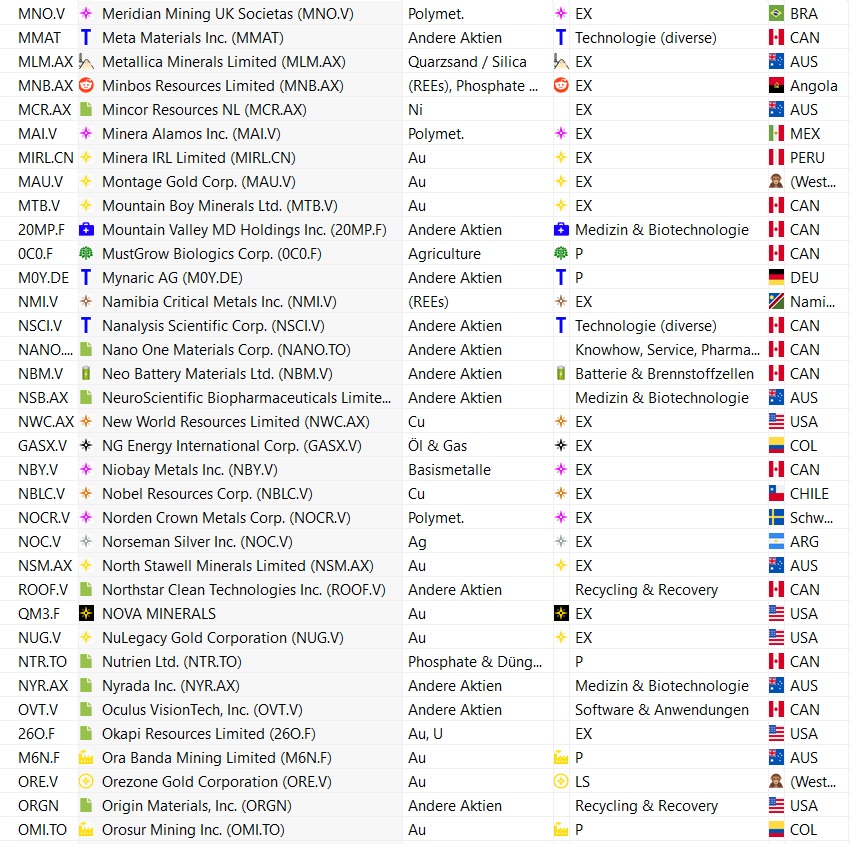
Task: Open NuLegacy Gold Corporation (NUG.V)
Action: pos(223,637)
